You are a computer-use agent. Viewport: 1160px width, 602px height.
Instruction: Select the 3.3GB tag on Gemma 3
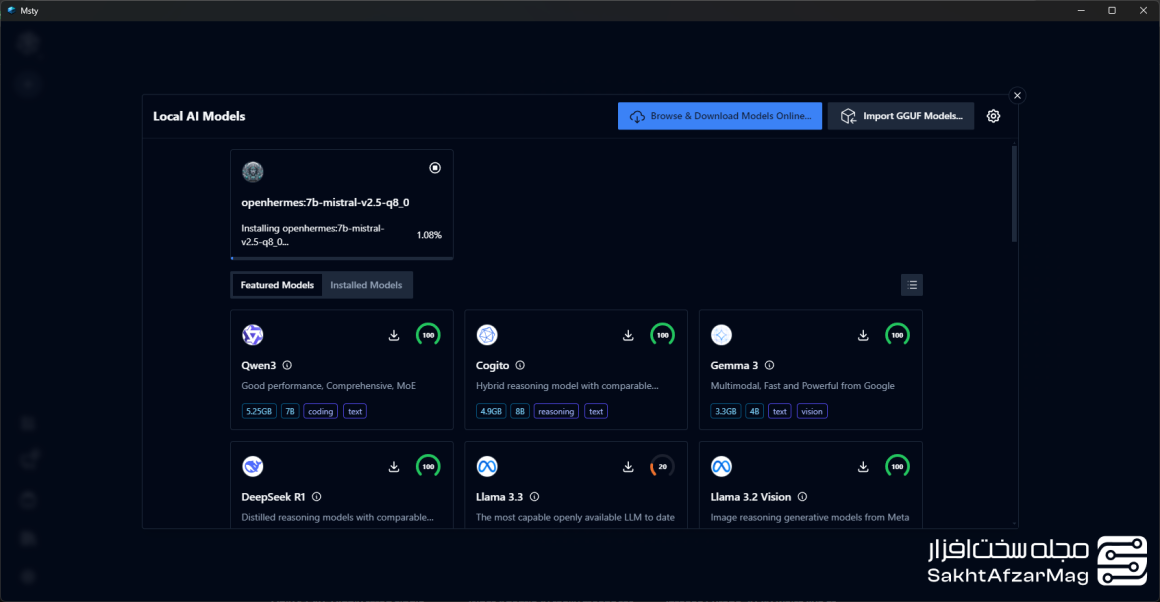pyautogui.click(x=726, y=411)
